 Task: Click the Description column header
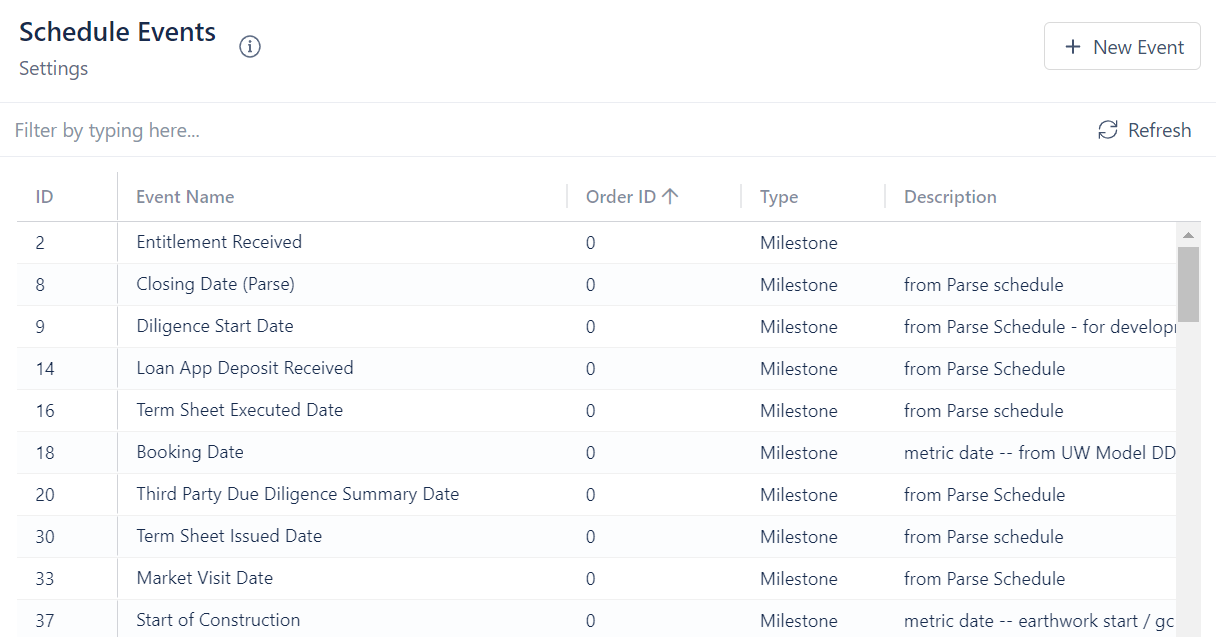(950, 197)
